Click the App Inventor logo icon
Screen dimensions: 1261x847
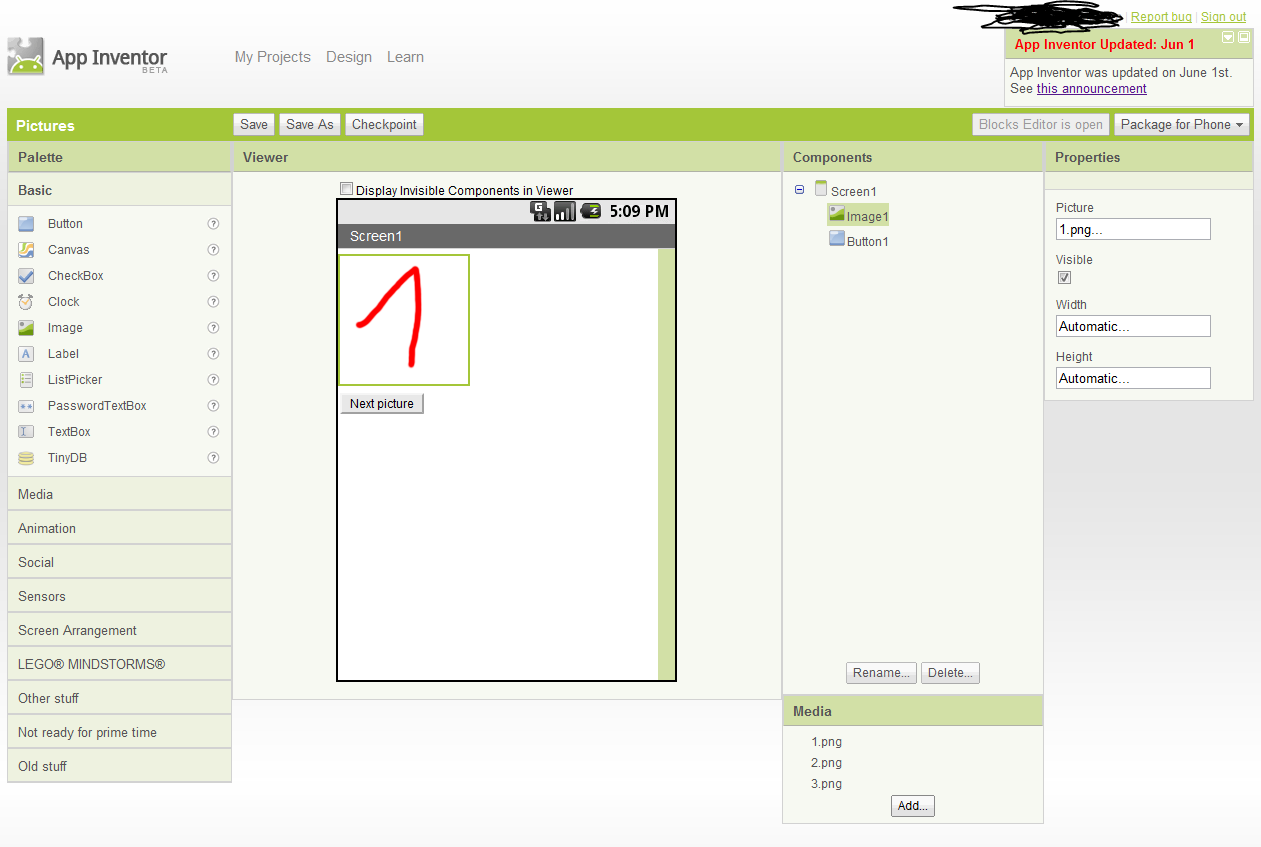point(26,56)
